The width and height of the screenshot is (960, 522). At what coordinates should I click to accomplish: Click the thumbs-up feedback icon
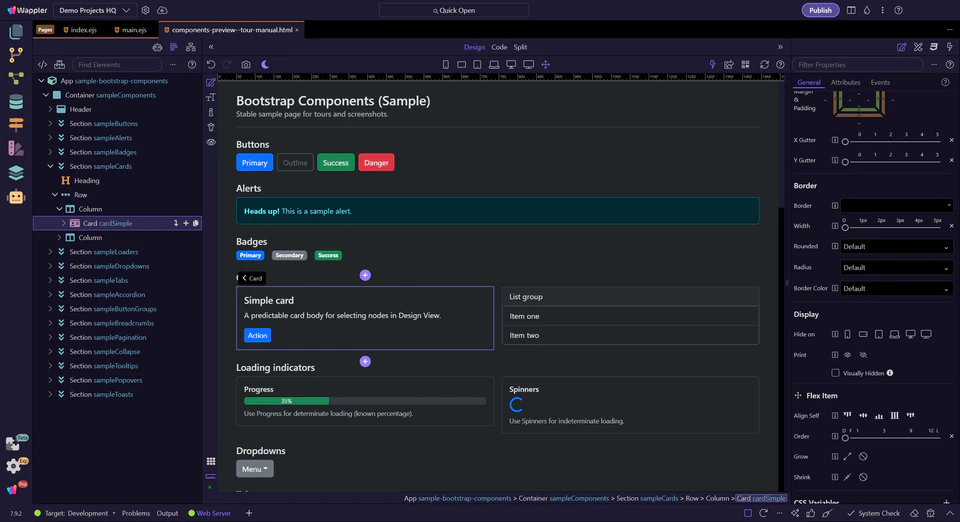811,513
